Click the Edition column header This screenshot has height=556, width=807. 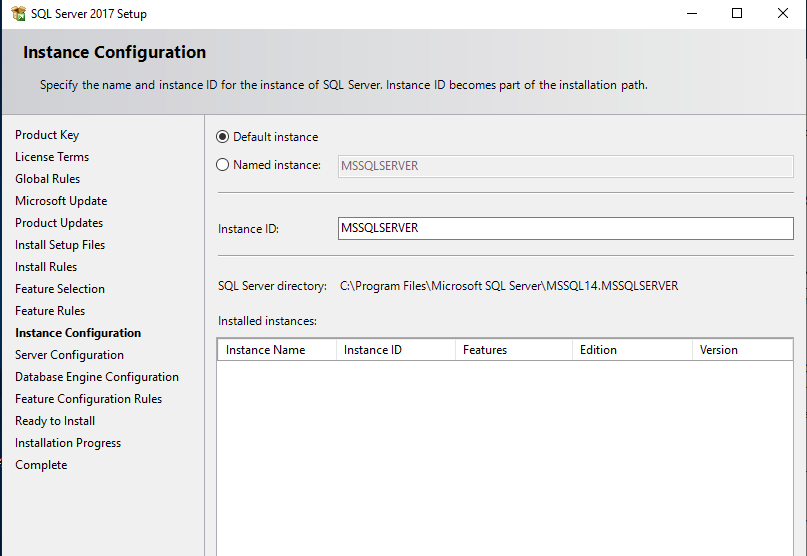(x=633, y=350)
